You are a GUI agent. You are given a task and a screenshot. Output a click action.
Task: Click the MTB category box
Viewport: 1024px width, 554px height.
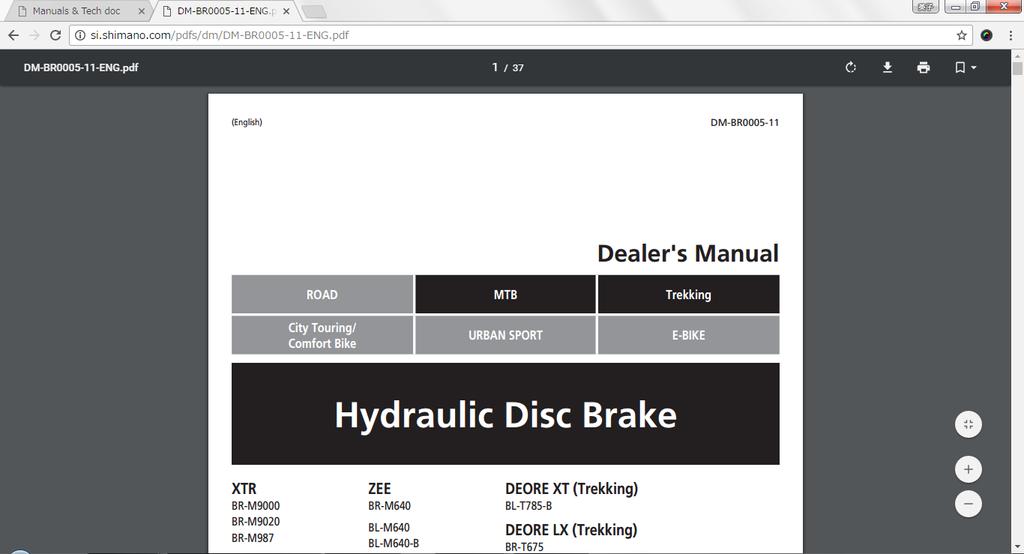click(505, 295)
